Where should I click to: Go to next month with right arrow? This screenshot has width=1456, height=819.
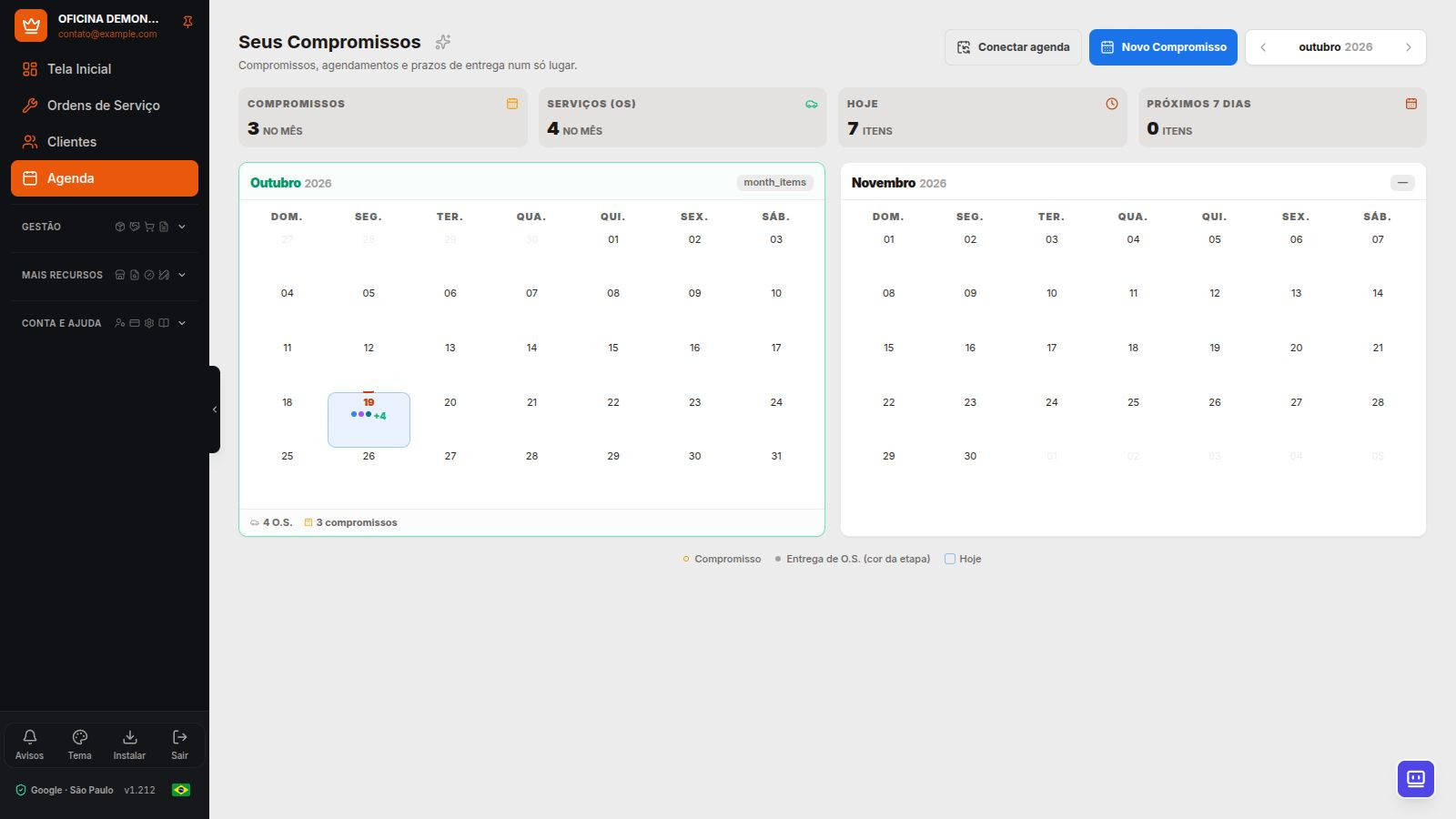(1408, 47)
